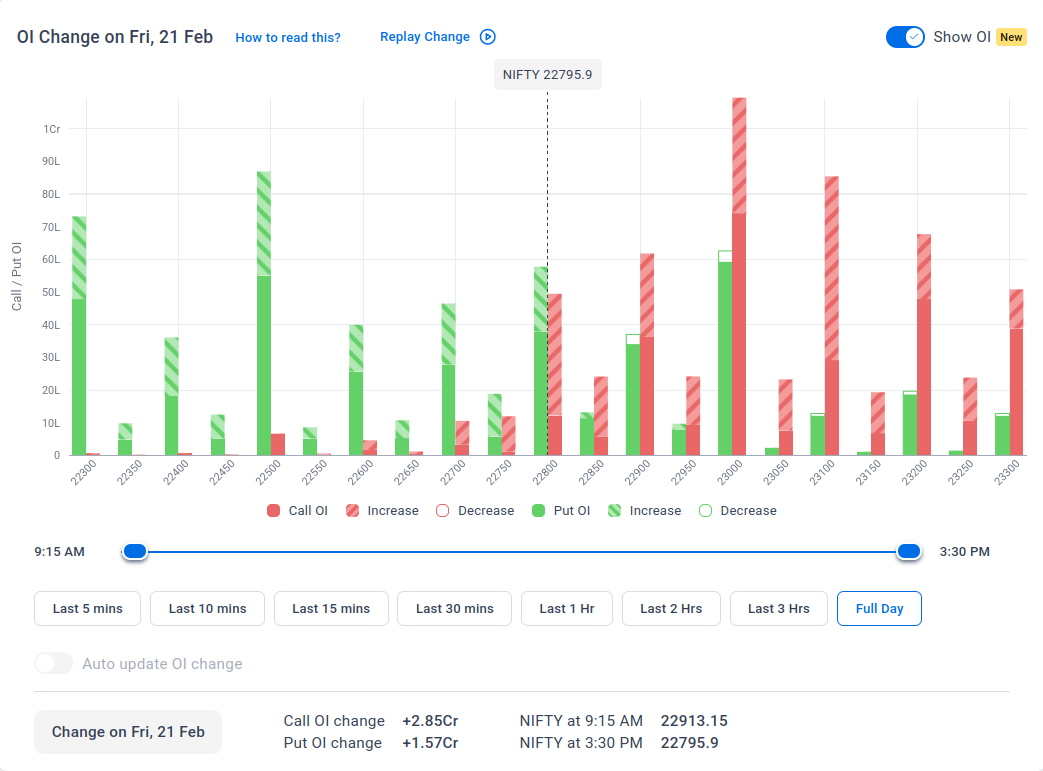The height and width of the screenshot is (771, 1043).
Task: Click the red call bar at 23200
Action: 924,345
